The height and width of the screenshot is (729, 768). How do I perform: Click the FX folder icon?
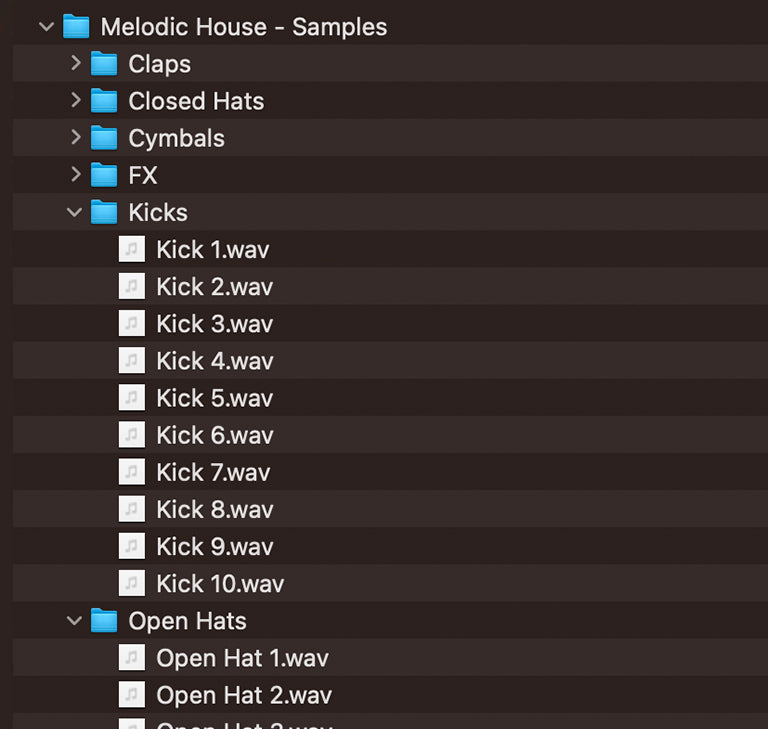click(104, 175)
